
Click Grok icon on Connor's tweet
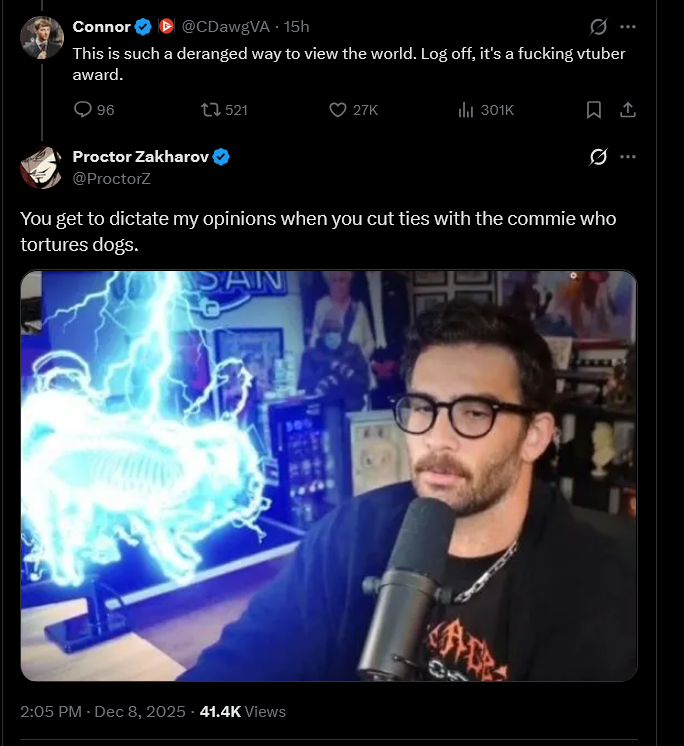598,27
